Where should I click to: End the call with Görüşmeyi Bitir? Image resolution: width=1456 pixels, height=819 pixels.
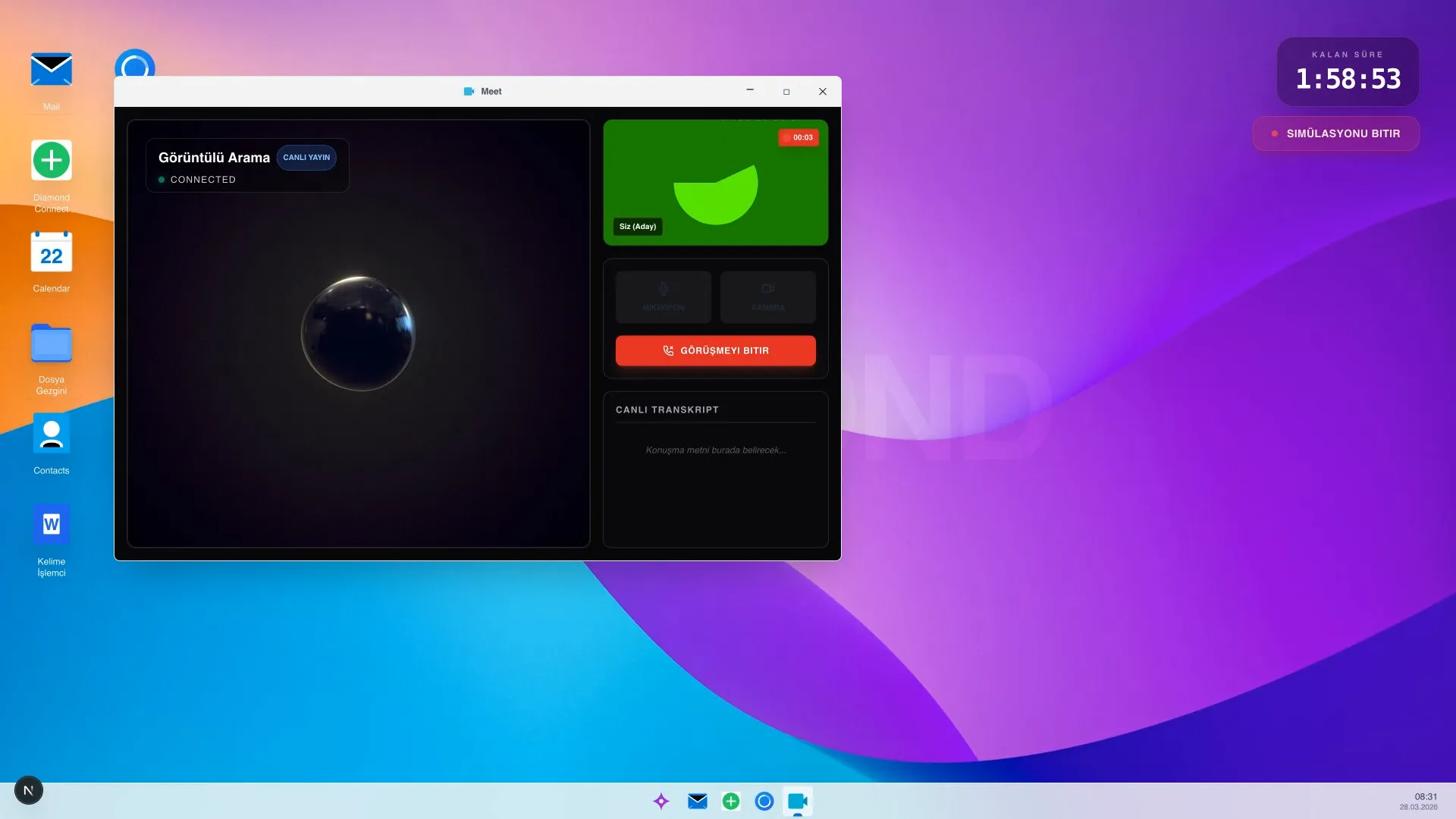pos(716,350)
